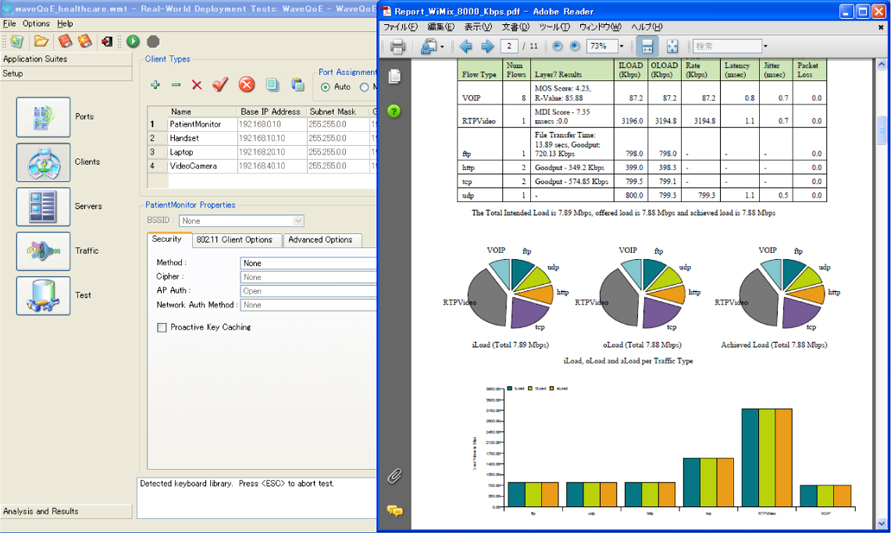The image size is (891, 533).
Task: Open the Ports setup panel icon
Action: pyautogui.click(x=43, y=117)
